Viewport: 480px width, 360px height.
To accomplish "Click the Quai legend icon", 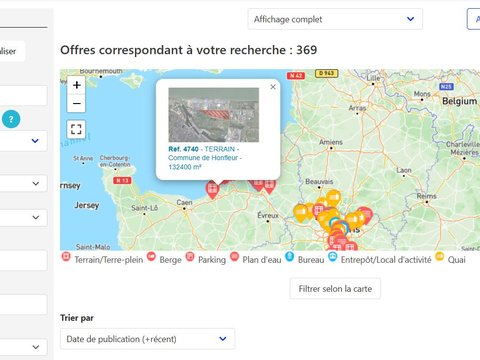I will click(440, 257).
